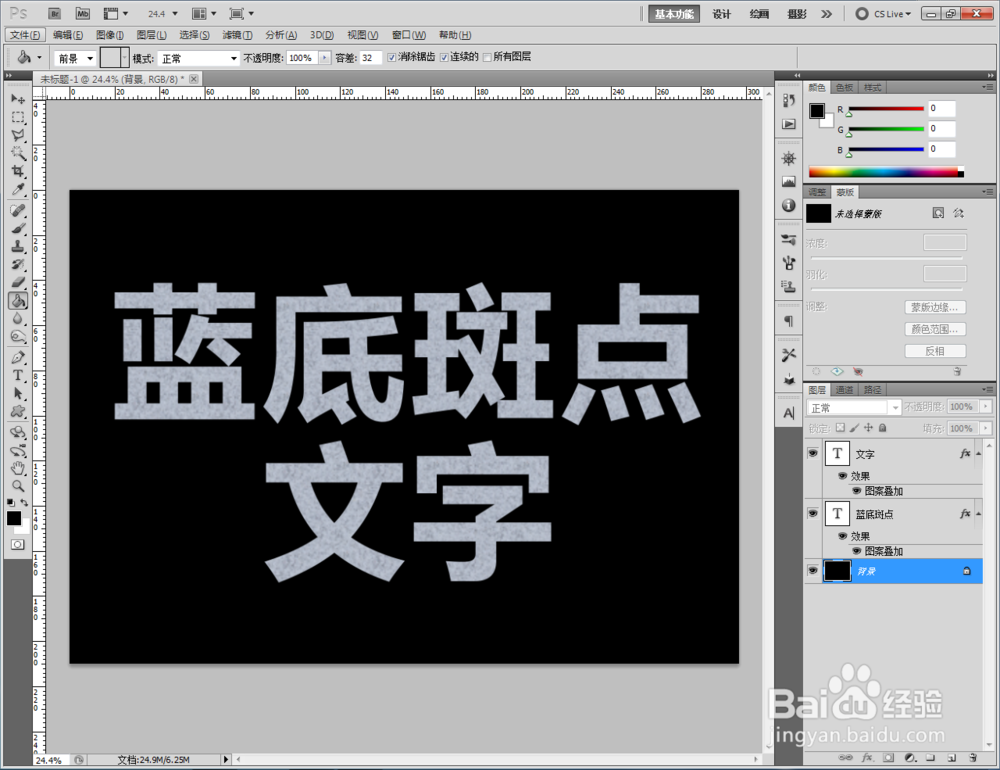Screen dimensions: 1000x770
Task: Open the Character panel icon
Action: [789, 413]
